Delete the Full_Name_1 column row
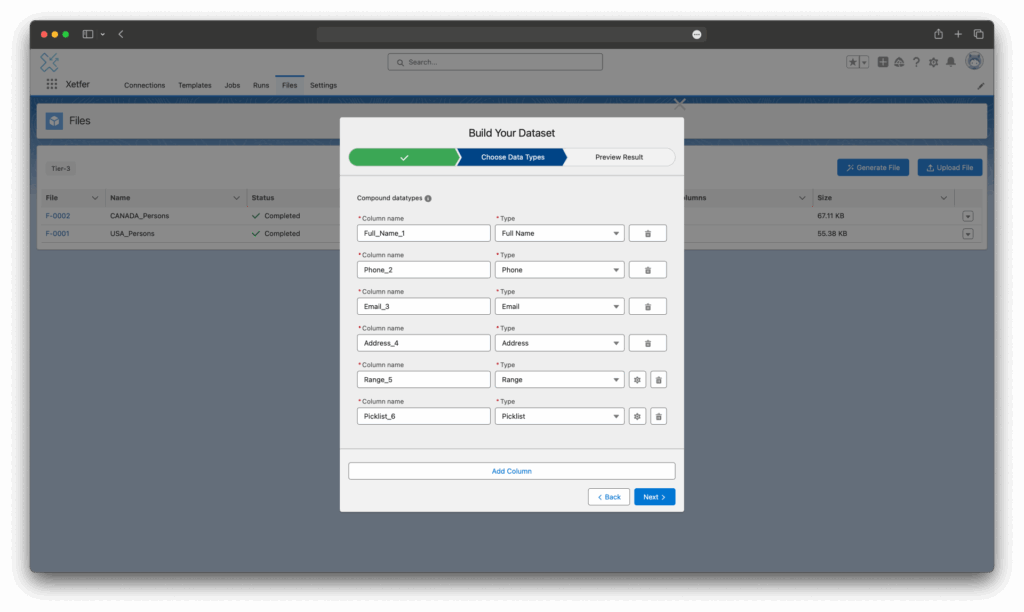The height and width of the screenshot is (612, 1024). point(647,233)
